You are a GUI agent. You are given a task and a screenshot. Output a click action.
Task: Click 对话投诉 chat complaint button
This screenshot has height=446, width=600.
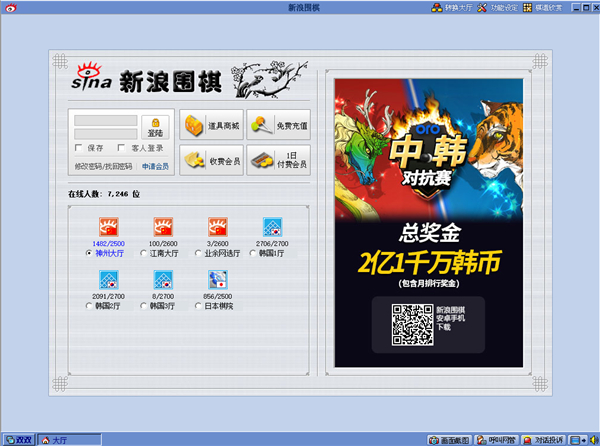tap(544, 440)
